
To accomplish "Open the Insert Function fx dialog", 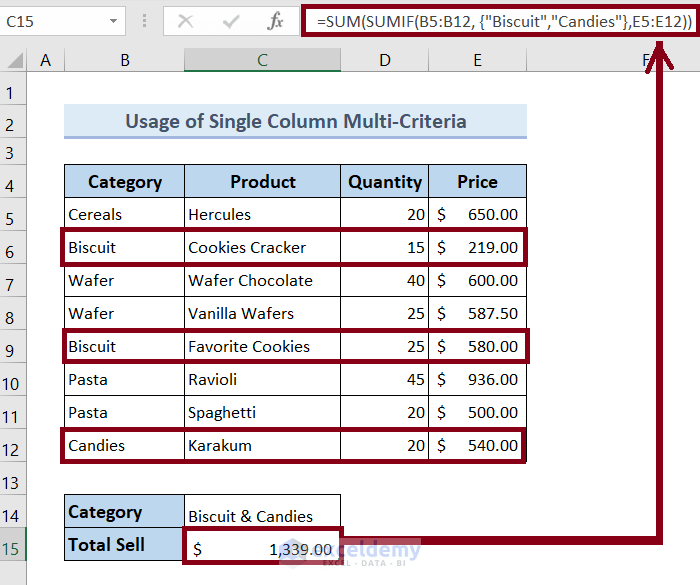I will (275, 21).
